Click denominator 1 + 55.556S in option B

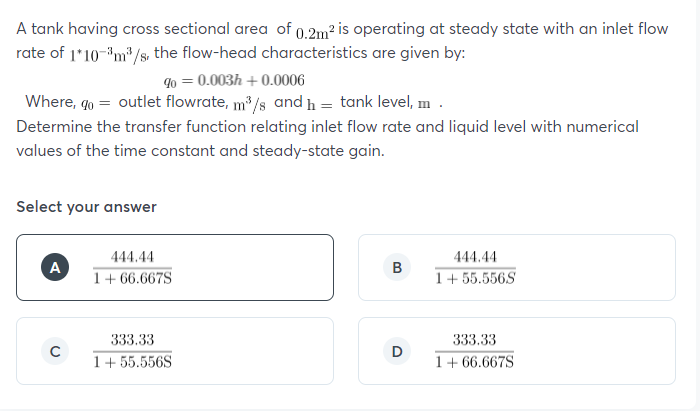point(475,278)
